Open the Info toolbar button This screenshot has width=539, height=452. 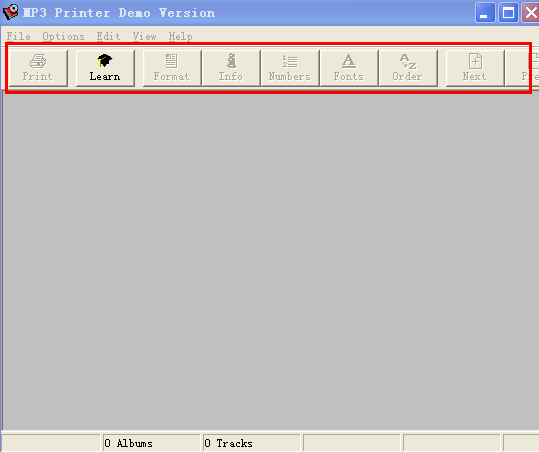tap(231, 68)
